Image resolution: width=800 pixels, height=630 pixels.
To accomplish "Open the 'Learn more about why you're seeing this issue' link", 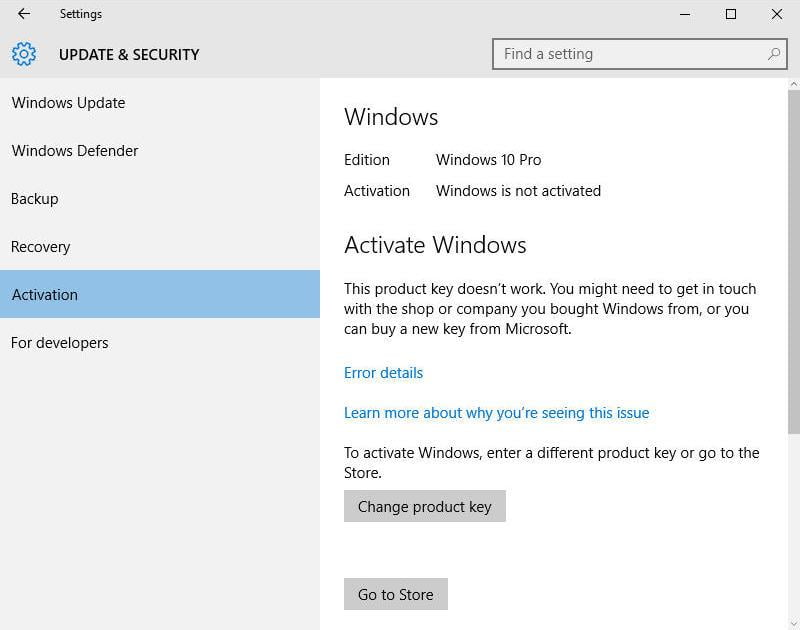I will pyautogui.click(x=496, y=413).
